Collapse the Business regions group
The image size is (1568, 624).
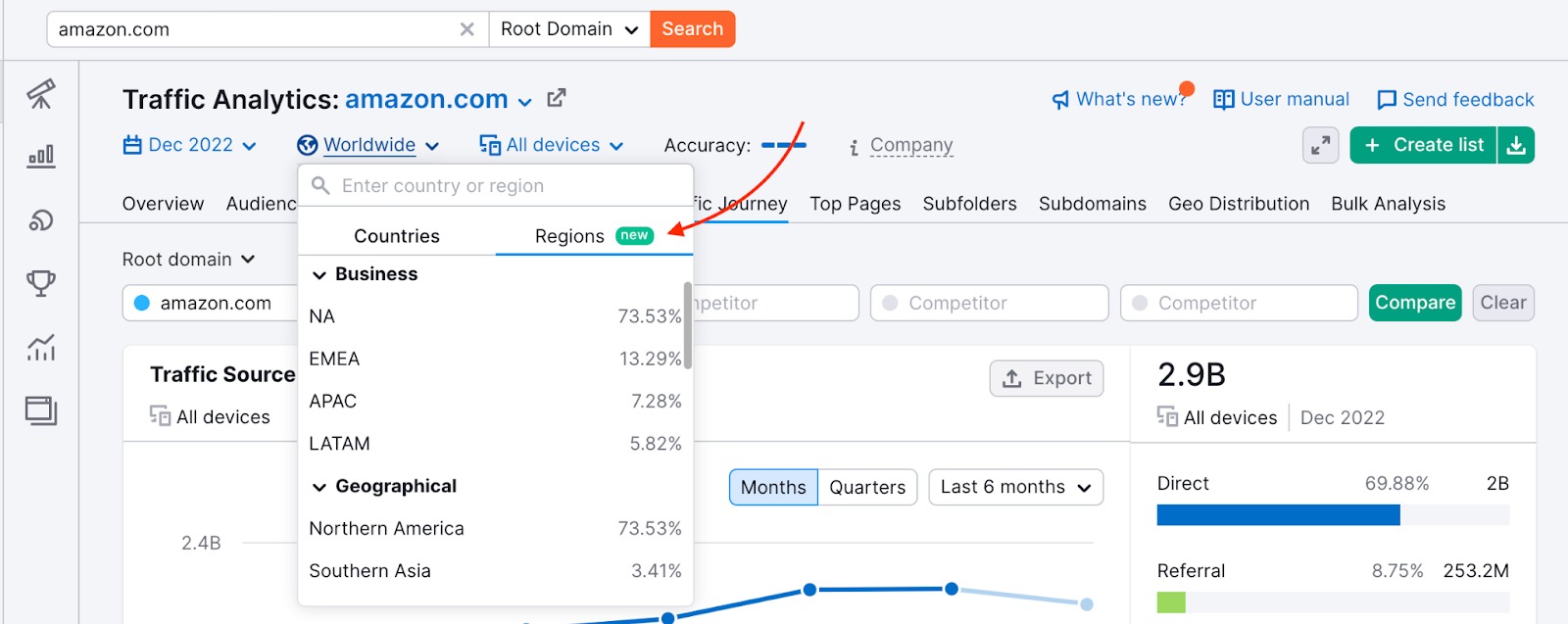pyautogui.click(x=319, y=275)
